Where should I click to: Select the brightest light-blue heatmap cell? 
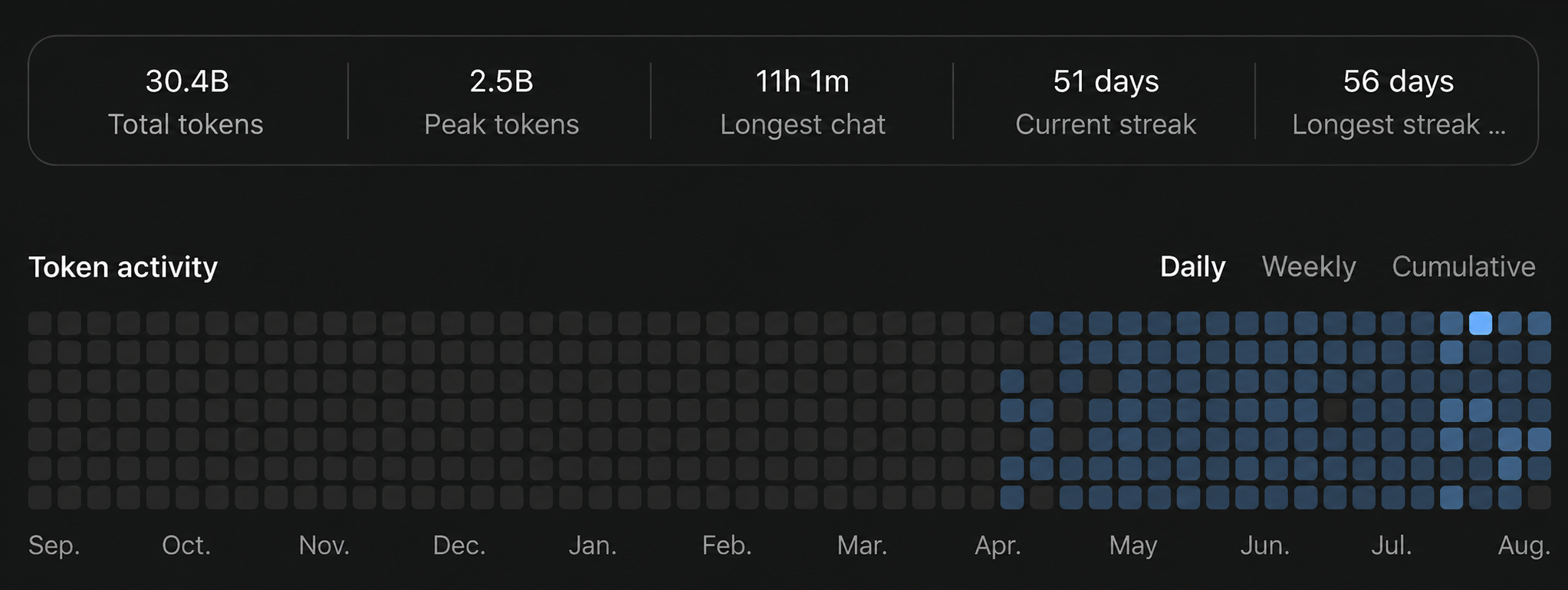(1481, 323)
